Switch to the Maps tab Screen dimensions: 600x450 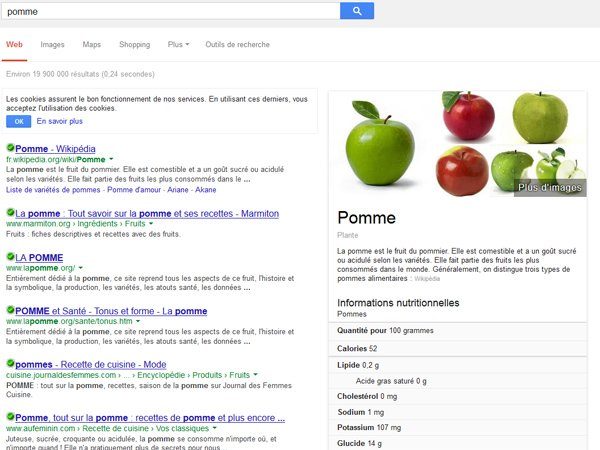92,44
